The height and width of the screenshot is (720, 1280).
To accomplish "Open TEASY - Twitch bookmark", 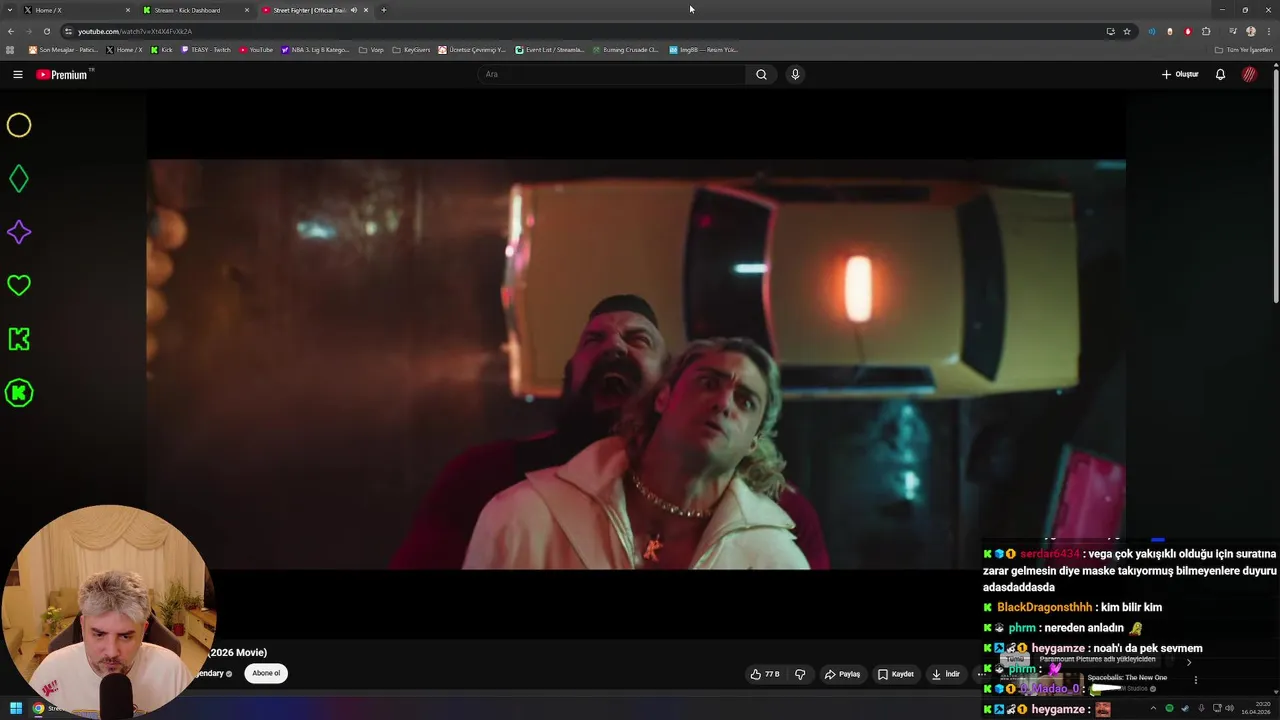I will coord(206,49).
